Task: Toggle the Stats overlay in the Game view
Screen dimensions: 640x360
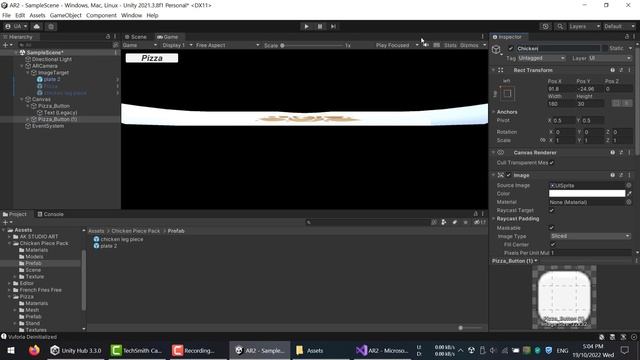Action: 450,45
